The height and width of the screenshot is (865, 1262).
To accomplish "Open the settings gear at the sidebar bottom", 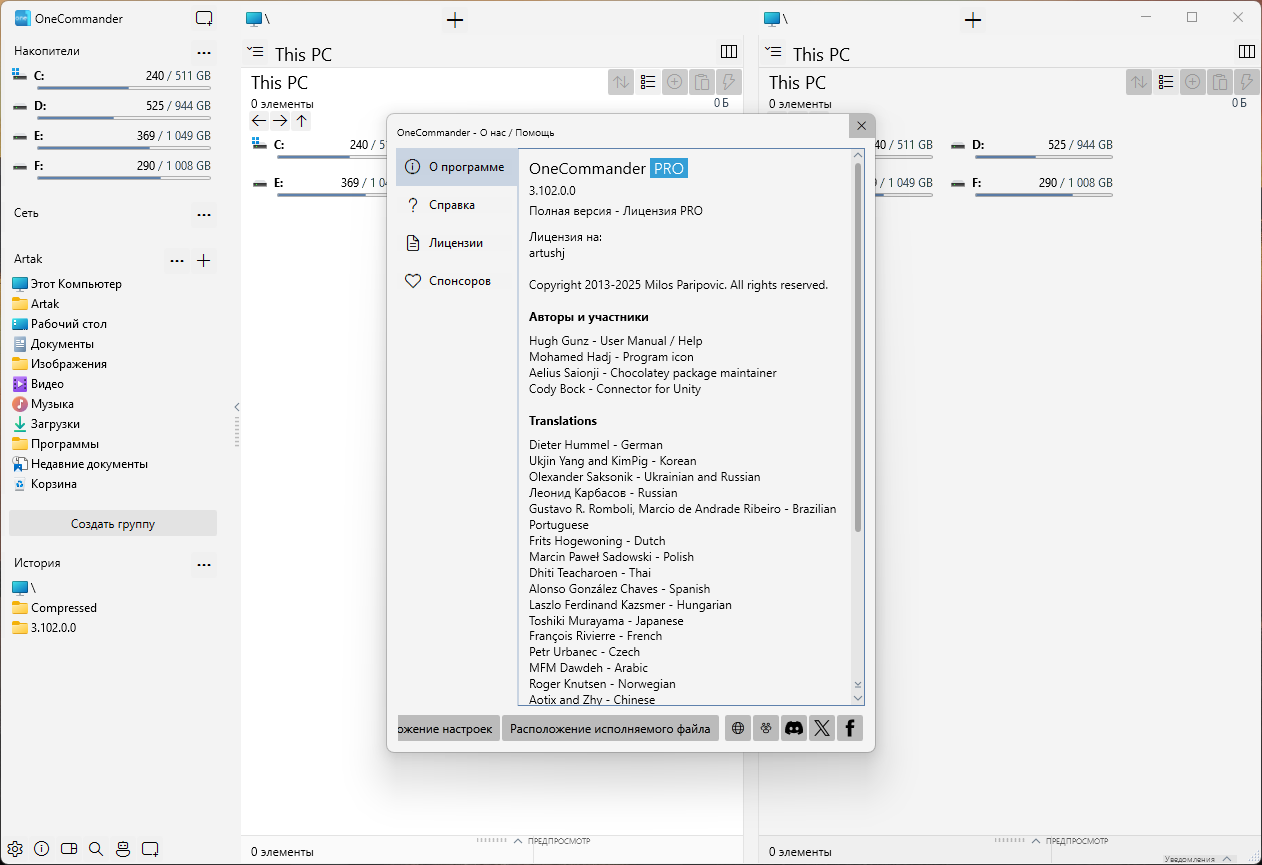I will tap(15, 848).
